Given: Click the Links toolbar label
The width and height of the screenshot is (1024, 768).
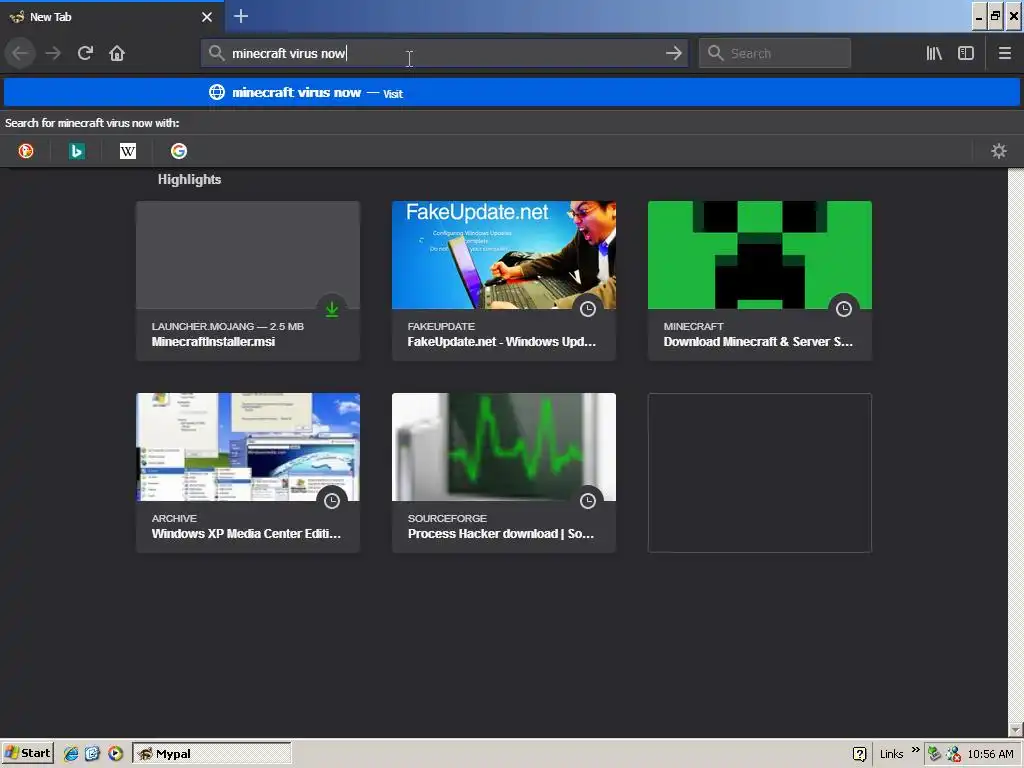Looking at the screenshot, I should (x=891, y=754).
